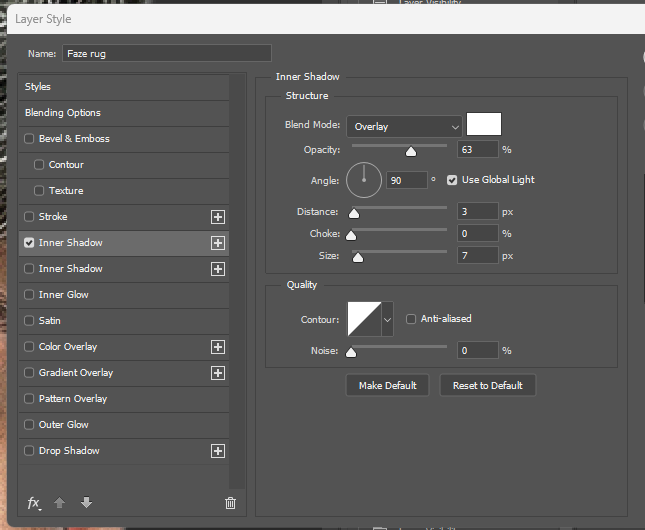The width and height of the screenshot is (645, 530).
Task: Enable the Outer Glow checkbox
Action: pos(29,424)
